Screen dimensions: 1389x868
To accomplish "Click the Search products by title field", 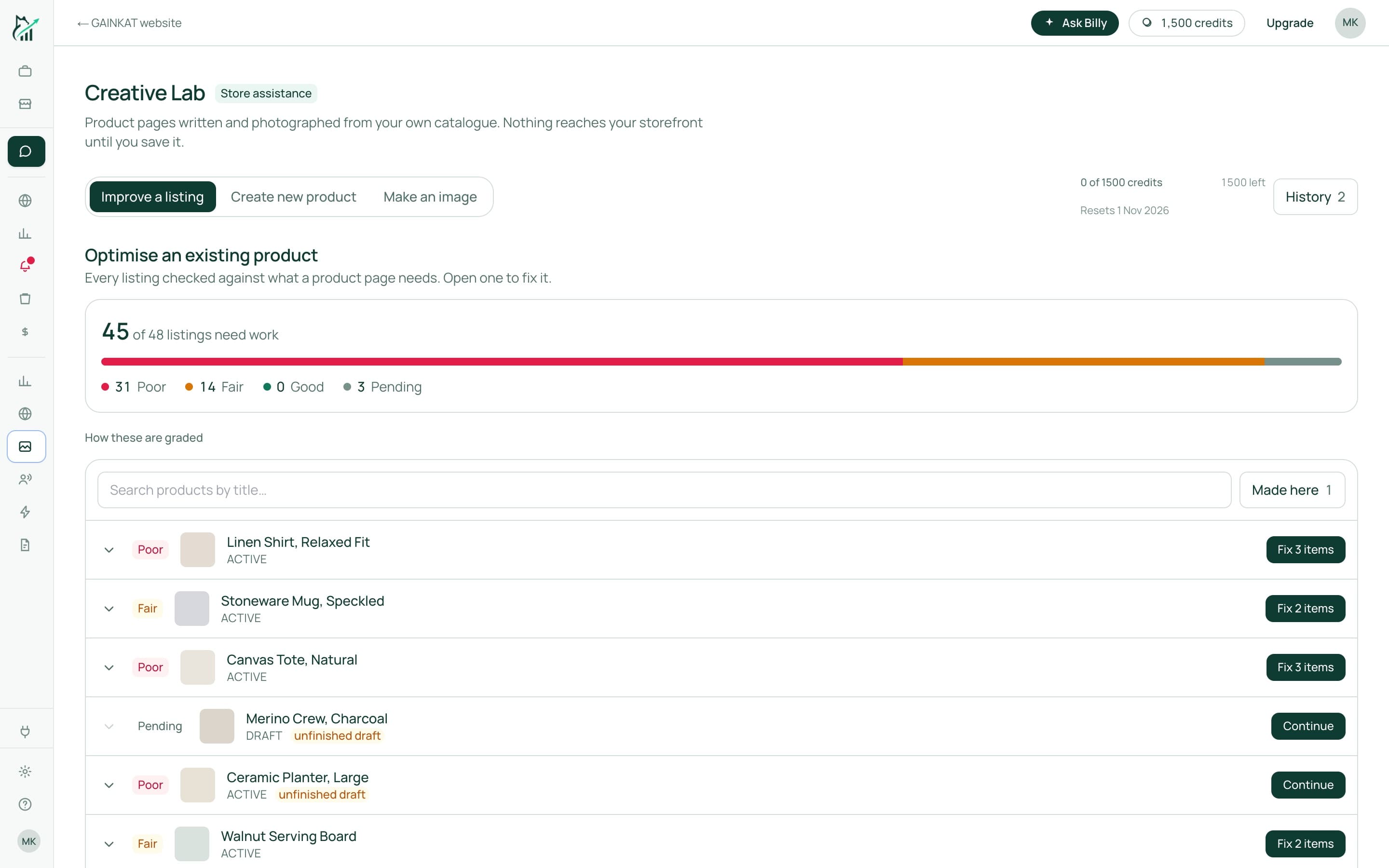I will coord(664,490).
